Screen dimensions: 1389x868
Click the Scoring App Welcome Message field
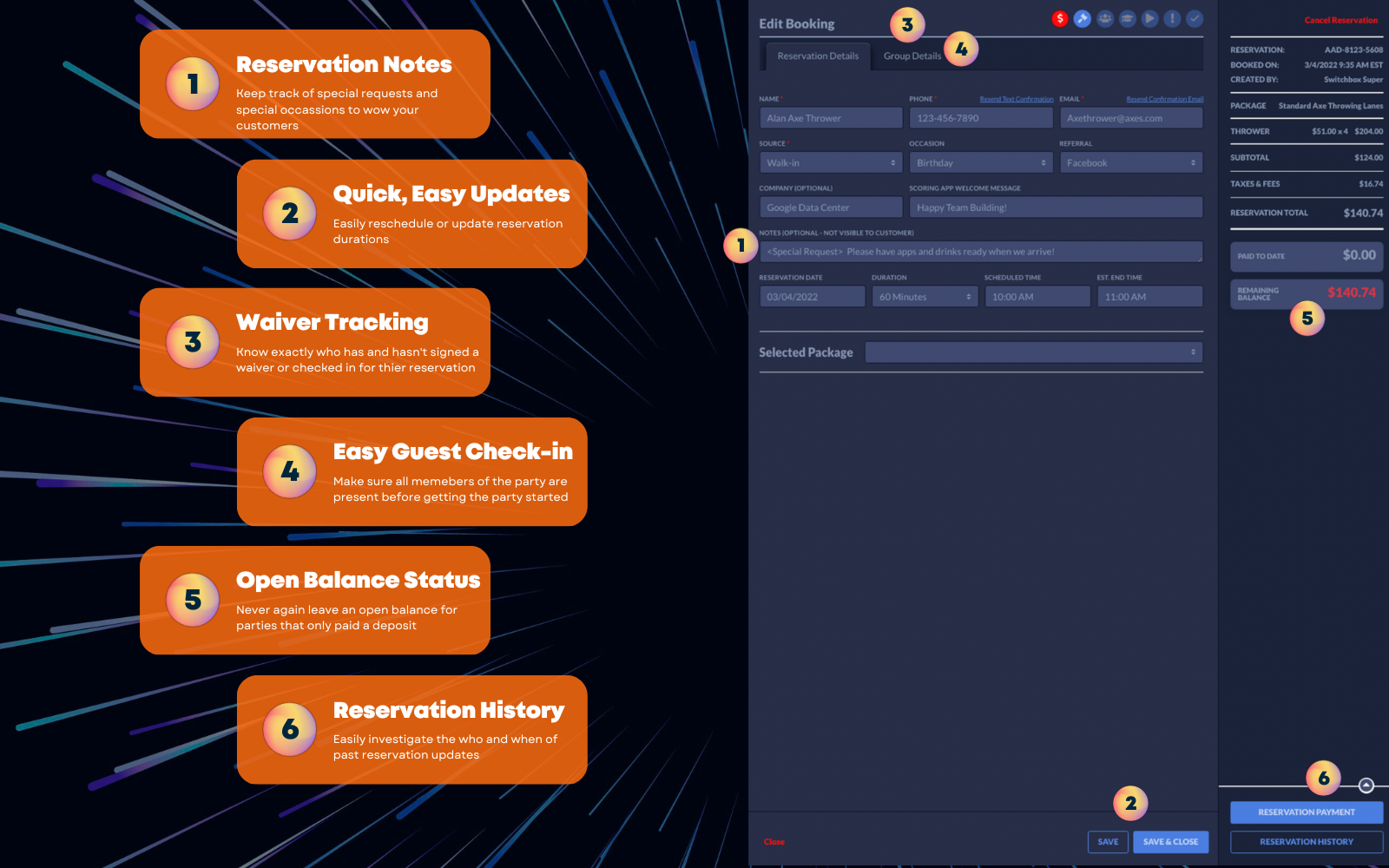coord(1057,207)
